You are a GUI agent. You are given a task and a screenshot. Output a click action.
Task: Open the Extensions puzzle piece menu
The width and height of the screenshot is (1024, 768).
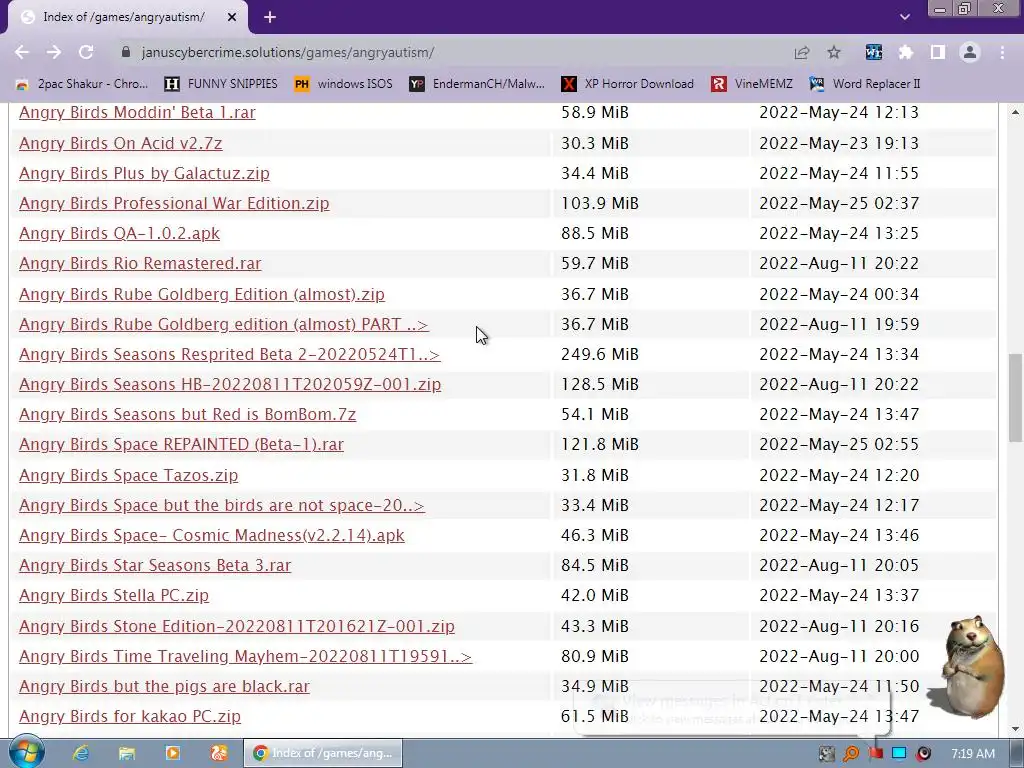coord(905,52)
